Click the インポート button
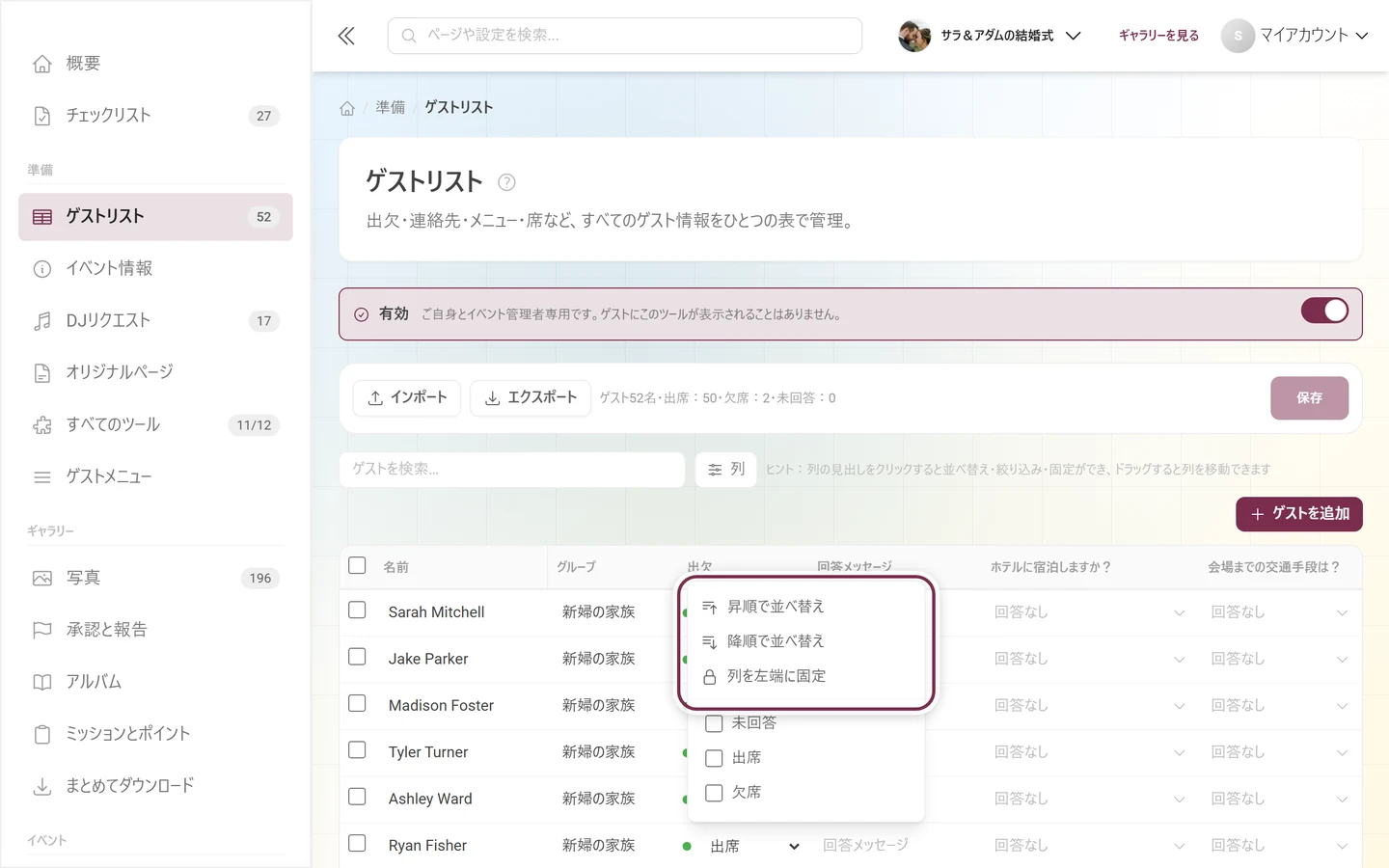The width and height of the screenshot is (1389, 868). click(407, 397)
